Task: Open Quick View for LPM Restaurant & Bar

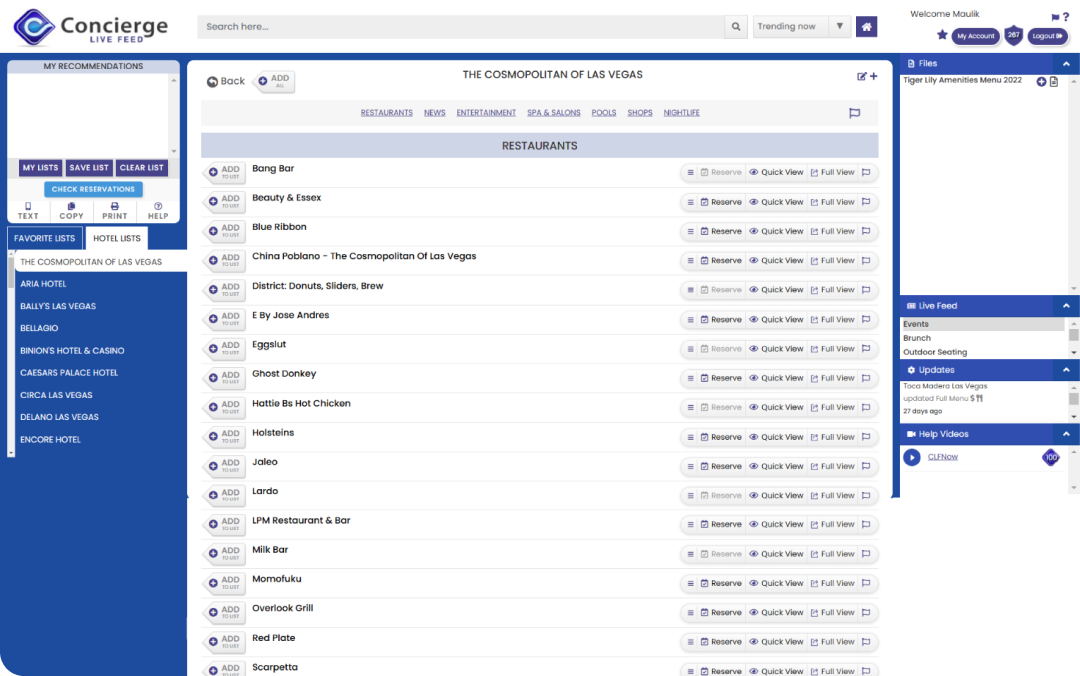Action: coord(776,524)
